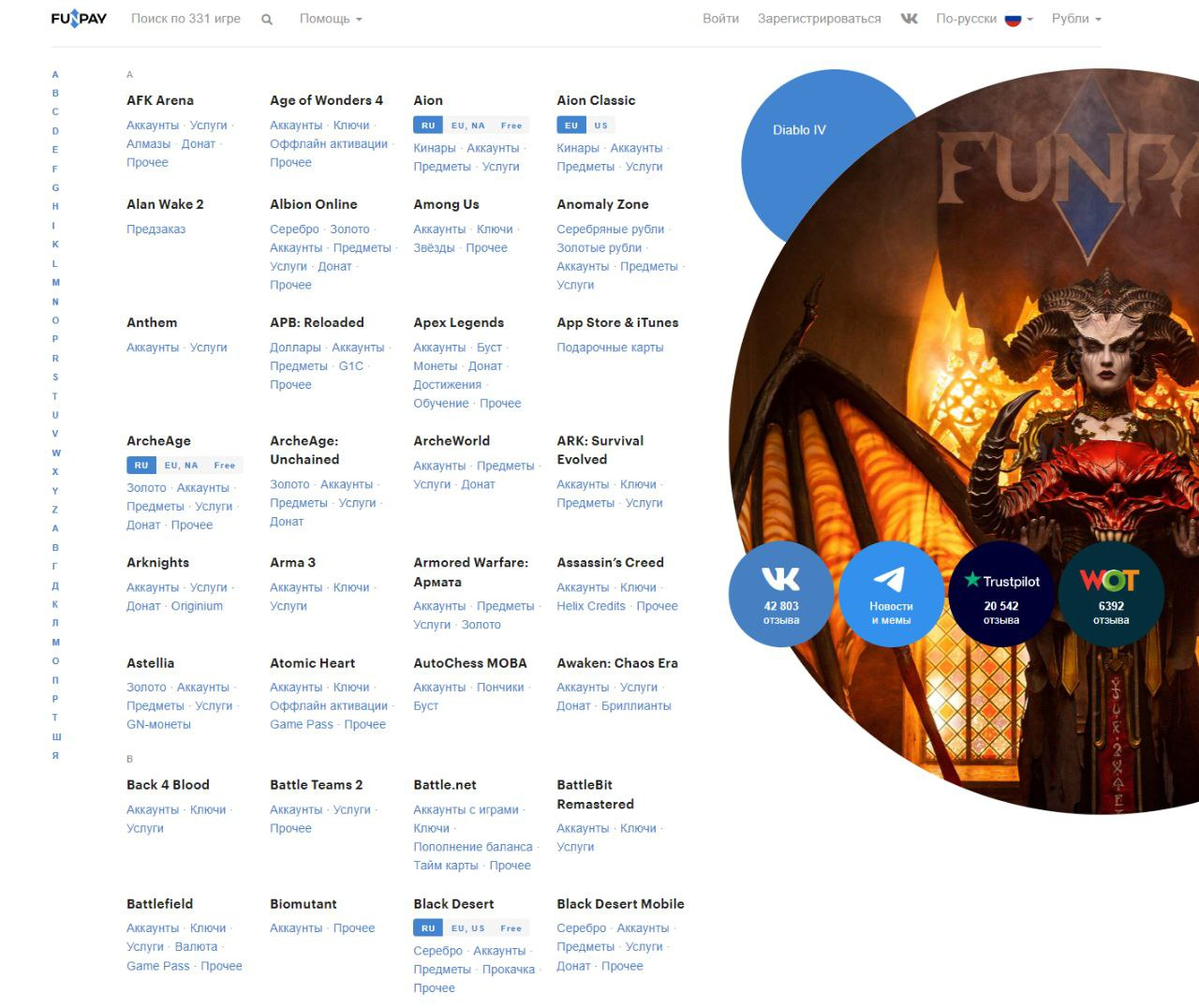Image resolution: width=1199 pixels, height=1008 pixels.
Task: Open Прокачка under Black Desert
Action: (x=509, y=969)
